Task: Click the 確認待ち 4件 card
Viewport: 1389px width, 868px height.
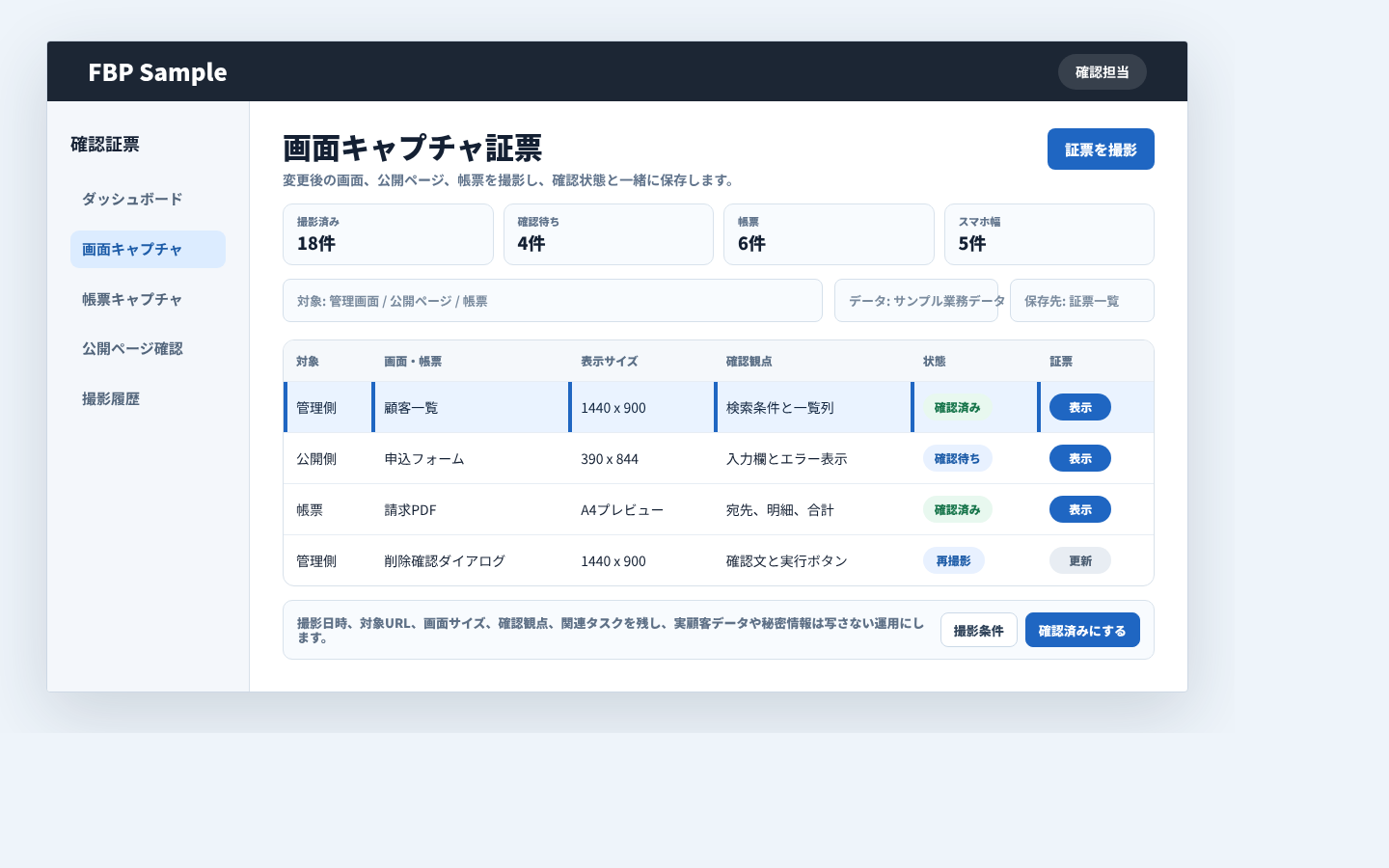Action: click(x=609, y=234)
